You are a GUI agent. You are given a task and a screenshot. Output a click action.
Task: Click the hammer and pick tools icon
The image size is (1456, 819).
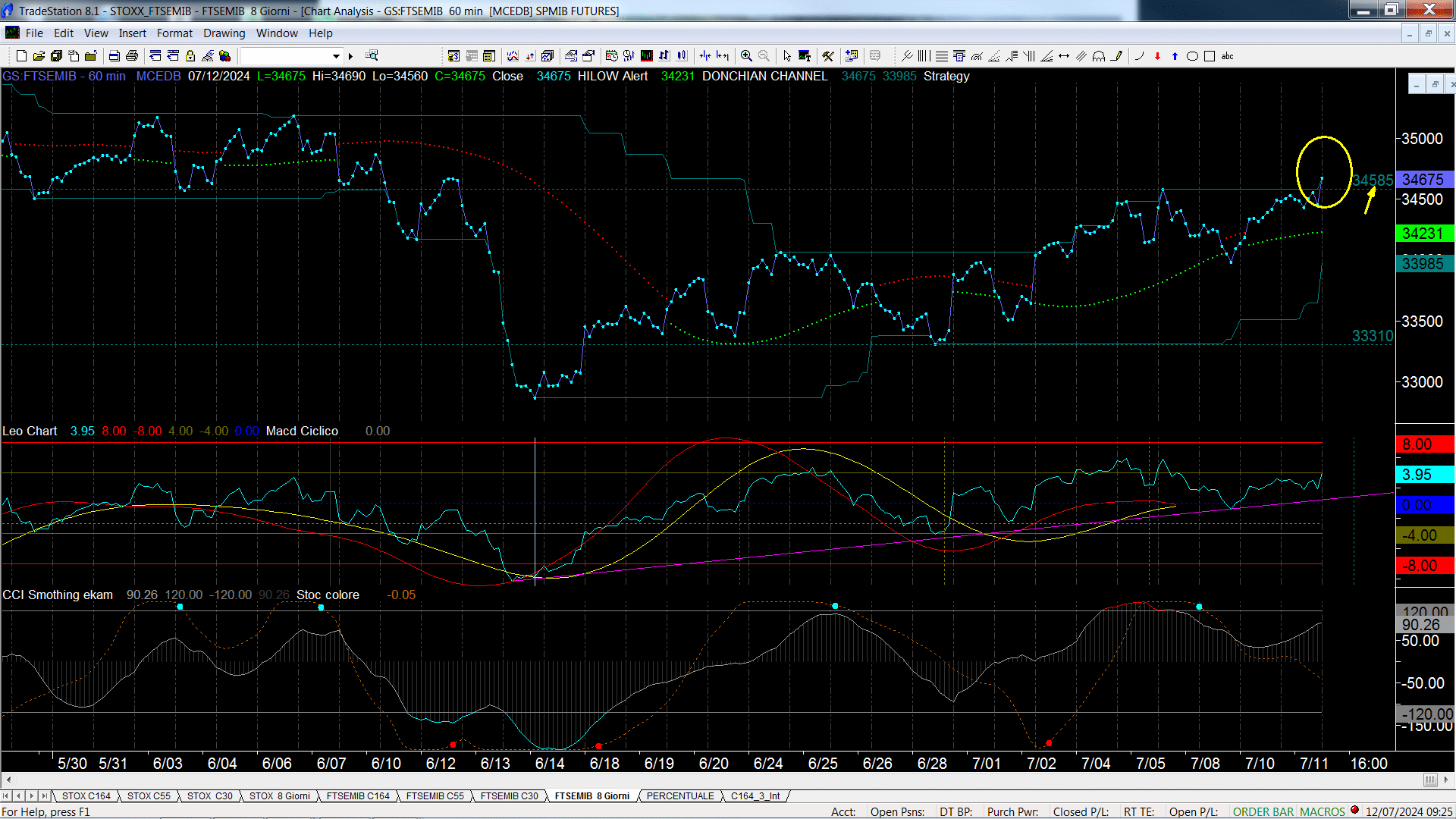828,55
